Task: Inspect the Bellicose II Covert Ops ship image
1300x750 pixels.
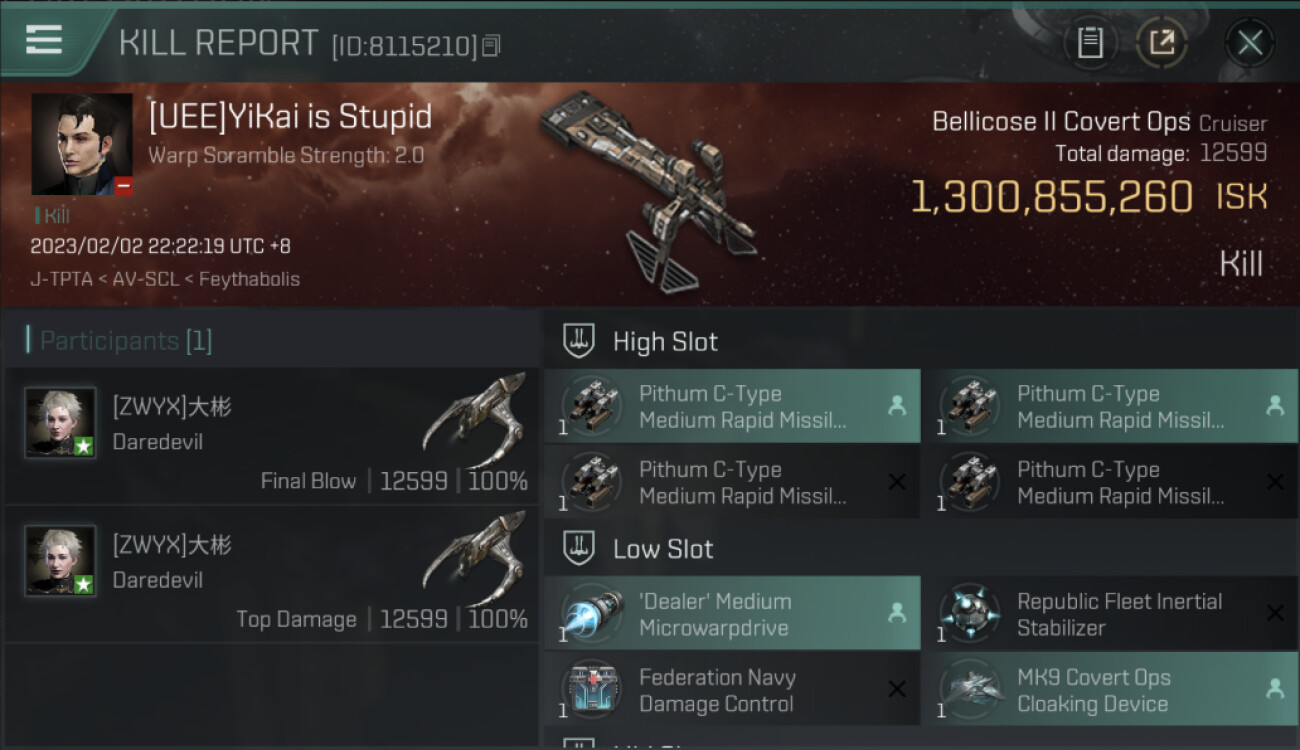Action: tap(650, 190)
